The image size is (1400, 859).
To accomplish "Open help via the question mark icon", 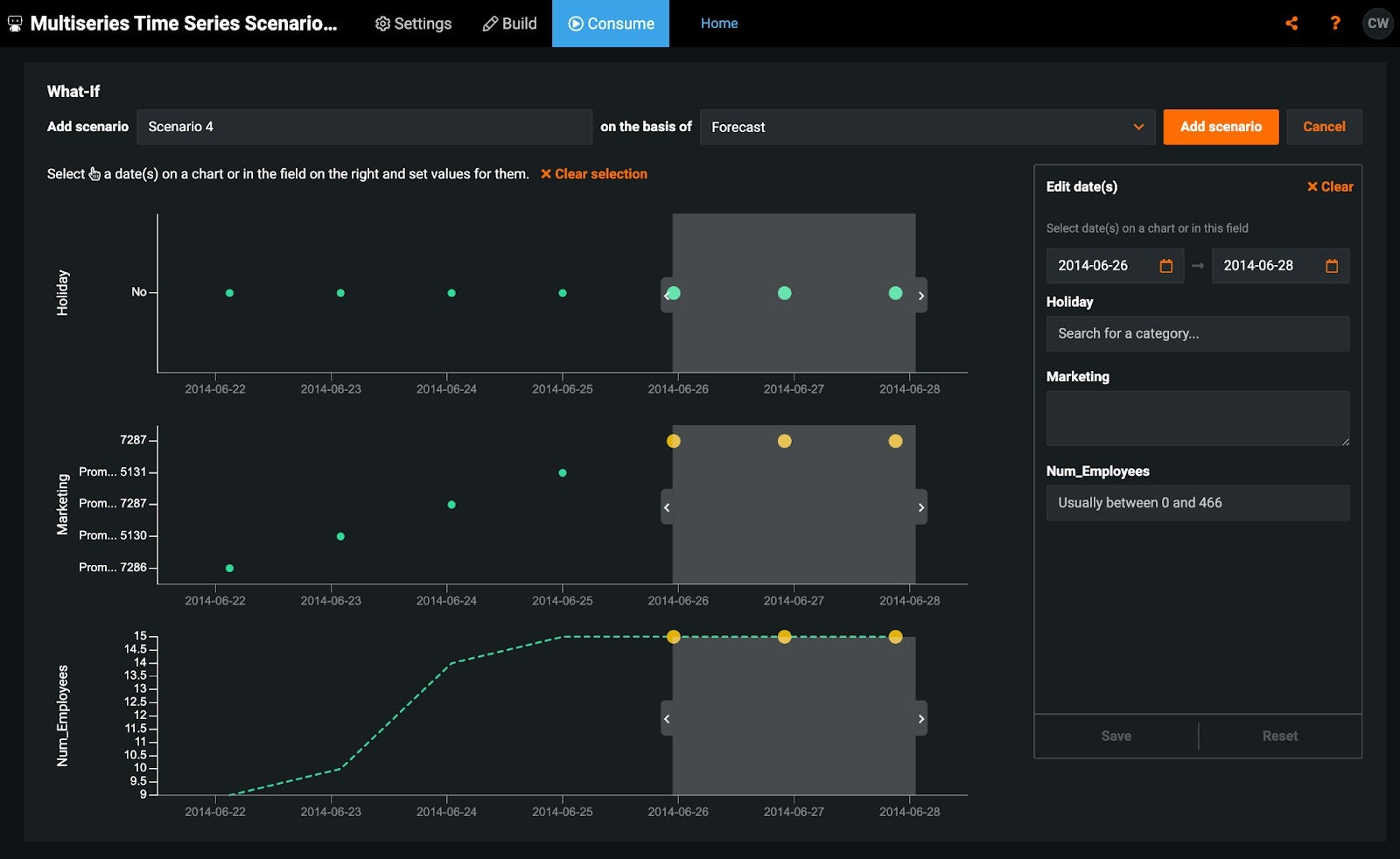I will pyautogui.click(x=1334, y=24).
